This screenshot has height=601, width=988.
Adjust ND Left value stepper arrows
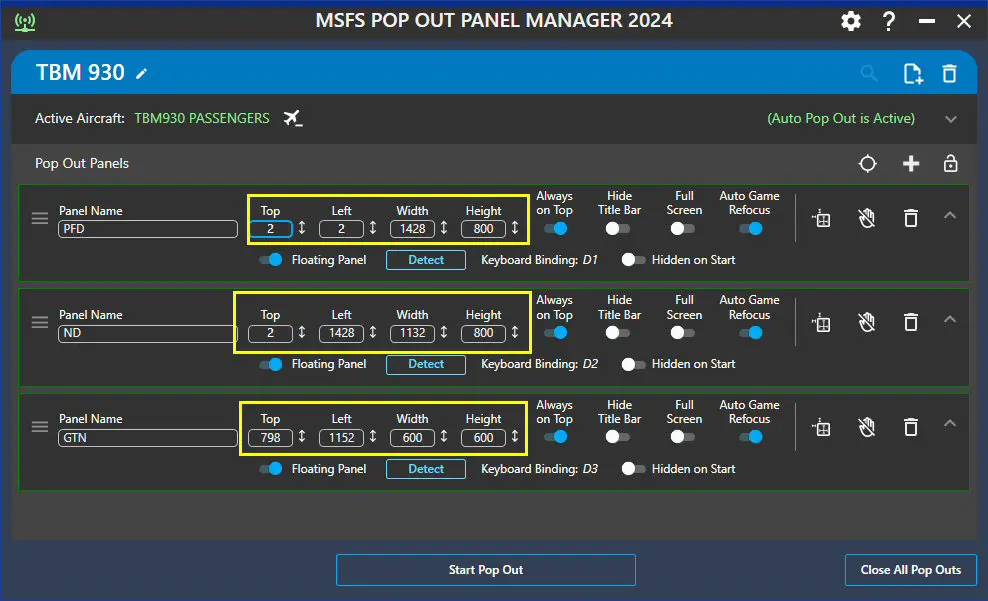click(373, 333)
